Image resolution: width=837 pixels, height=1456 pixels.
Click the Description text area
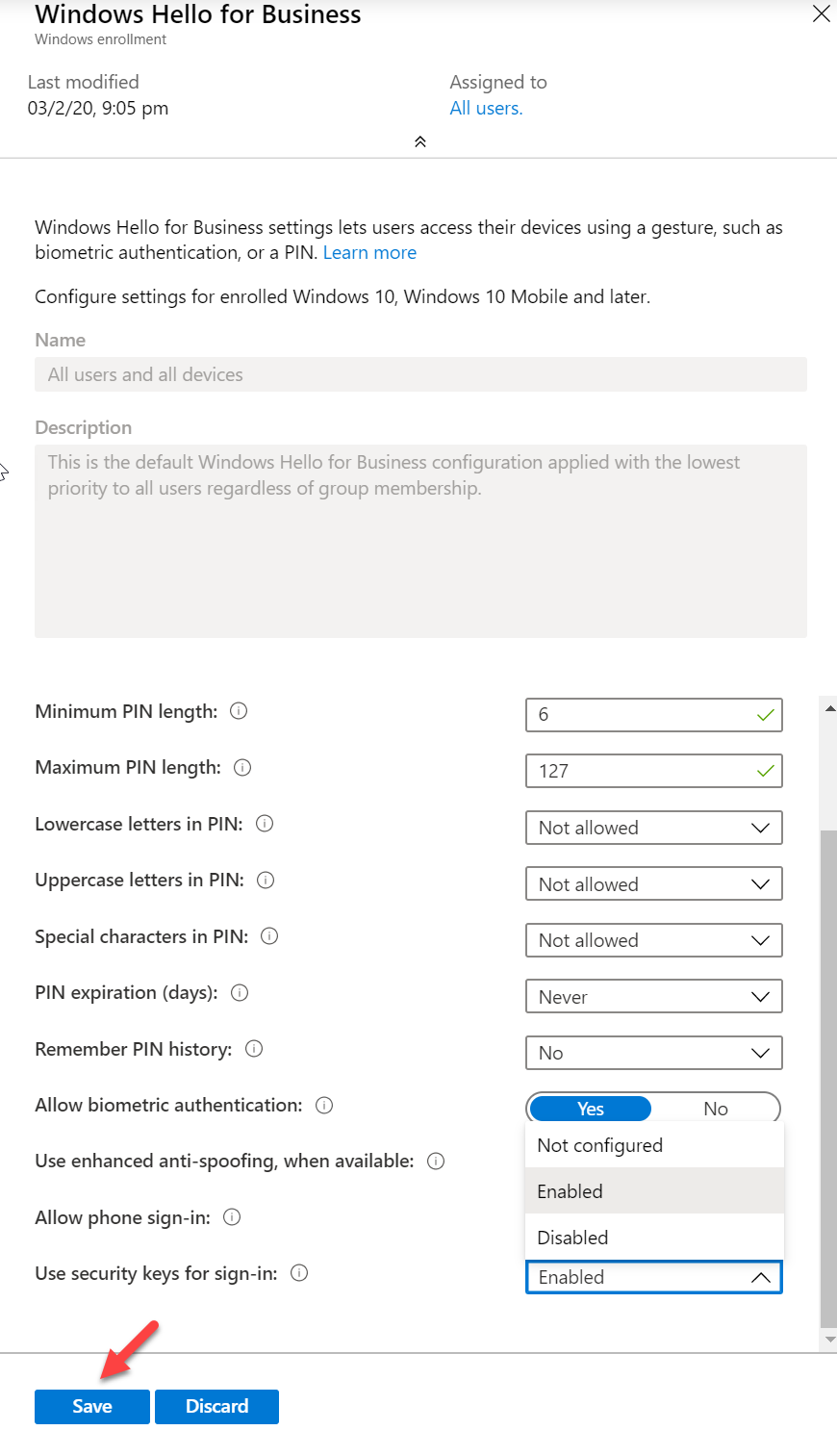point(420,541)
